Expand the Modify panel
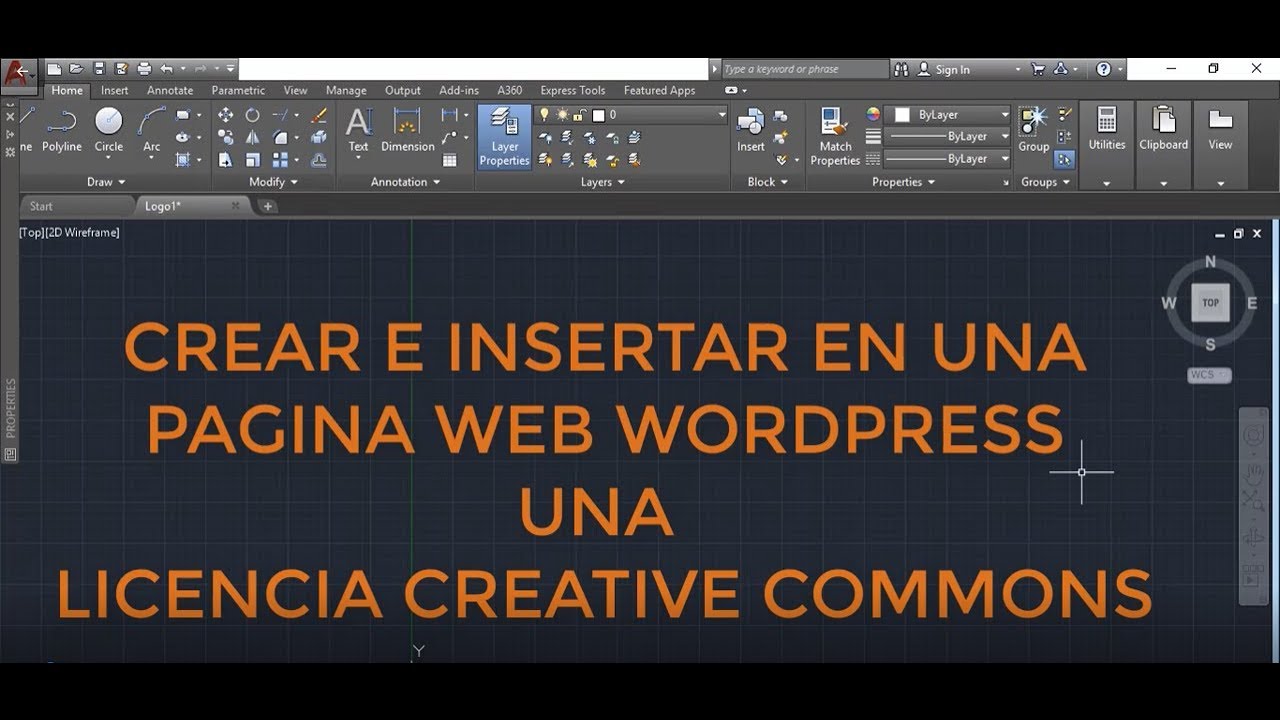This screenshot has height=720, width=1280. pyautogui.click(x=274, y=182)
